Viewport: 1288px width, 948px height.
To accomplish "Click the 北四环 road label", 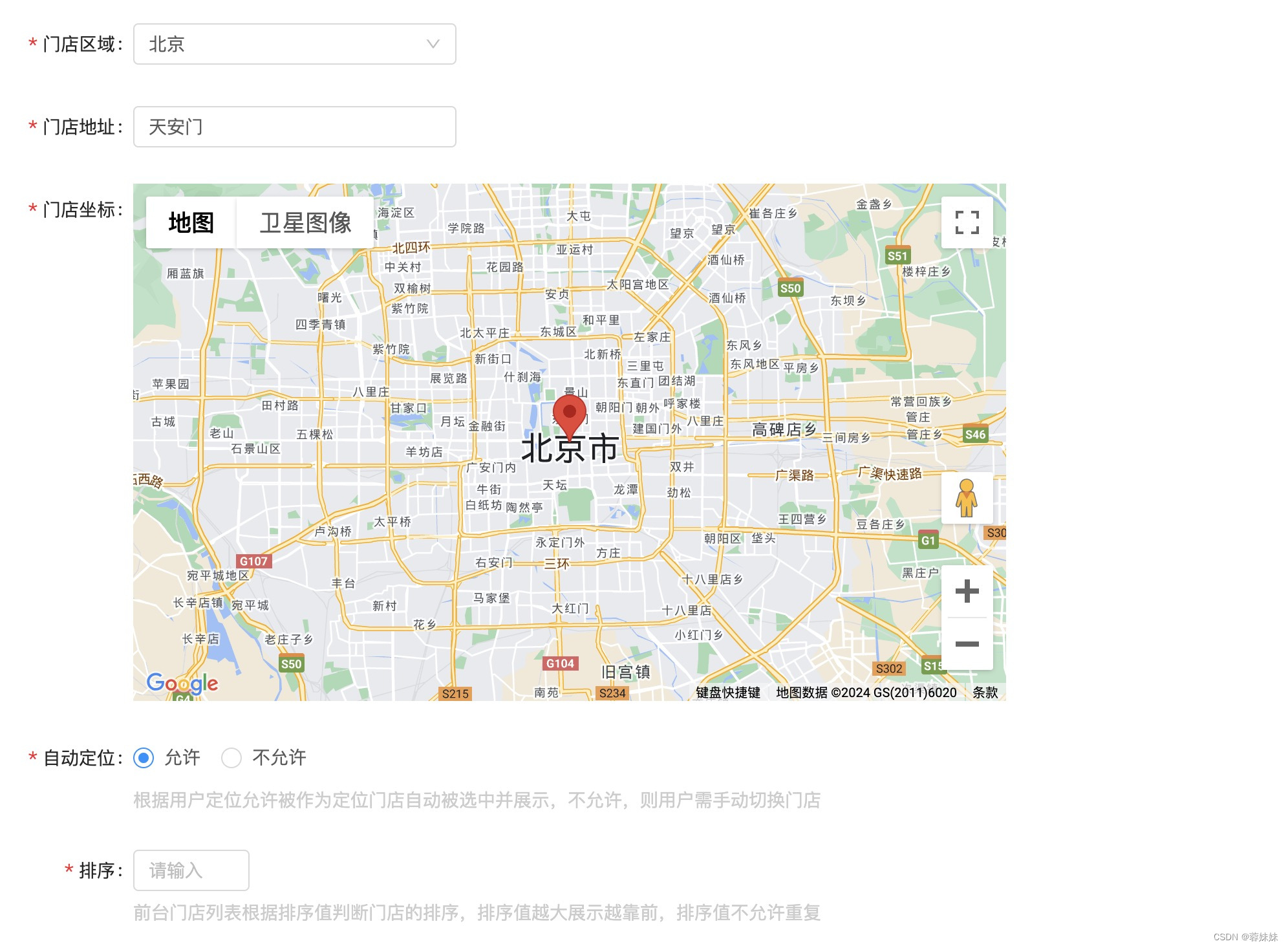I will click(411, 248).
